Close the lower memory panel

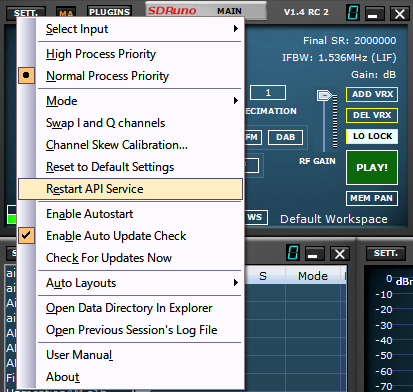tap(340, 254)
